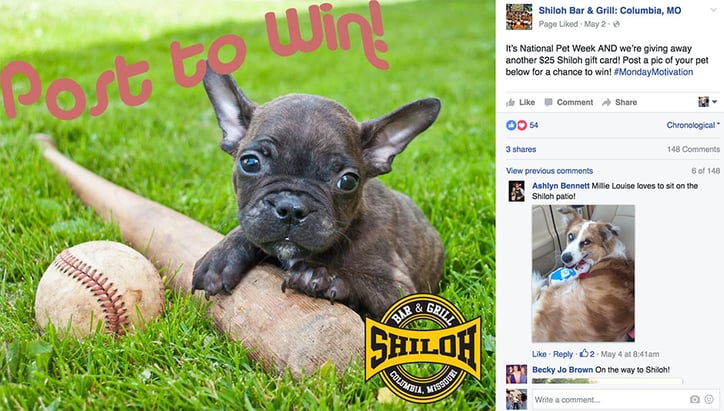This screenshot has height=411, width=724.
Task: Attach a photo using camera icon
Action: point(694,399)
